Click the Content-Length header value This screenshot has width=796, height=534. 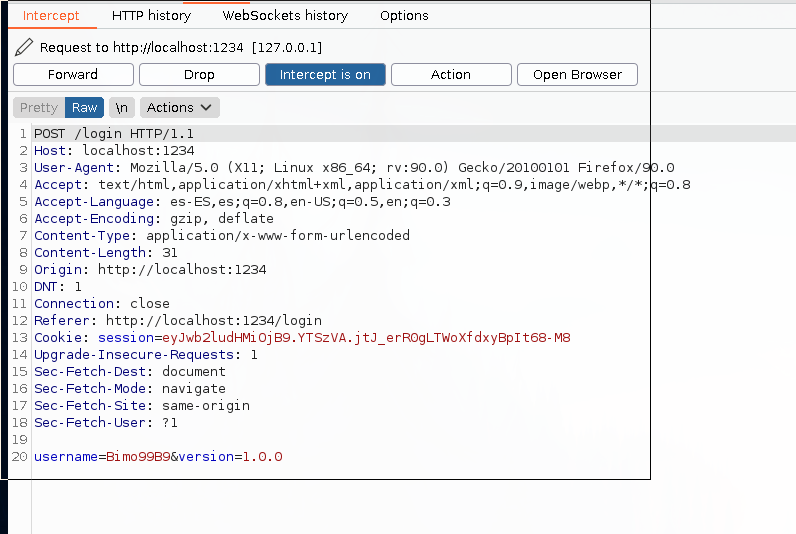(x=169, y=253)
